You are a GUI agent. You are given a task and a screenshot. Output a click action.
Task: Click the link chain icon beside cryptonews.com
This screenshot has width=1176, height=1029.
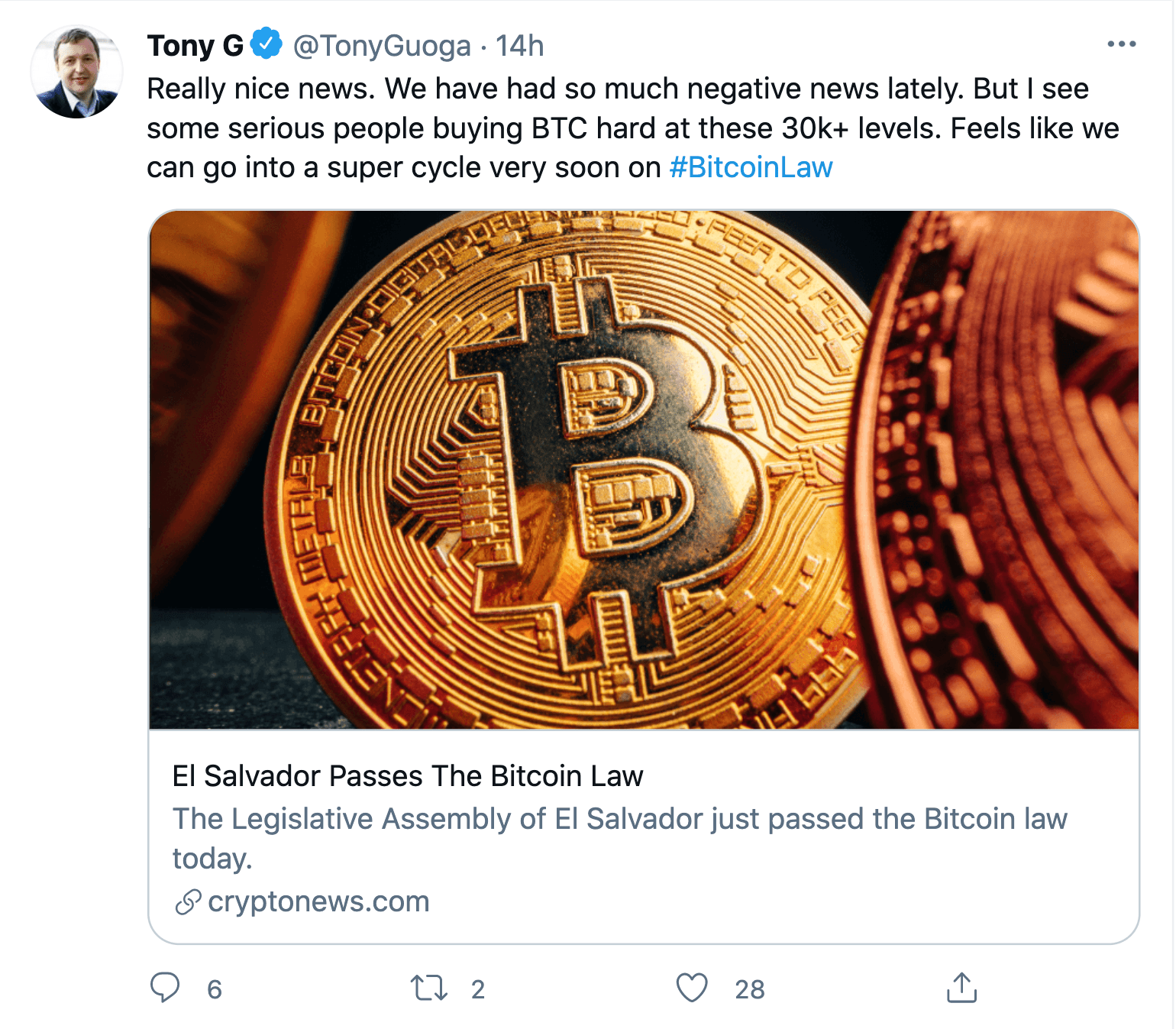click(x=188, y=902)
